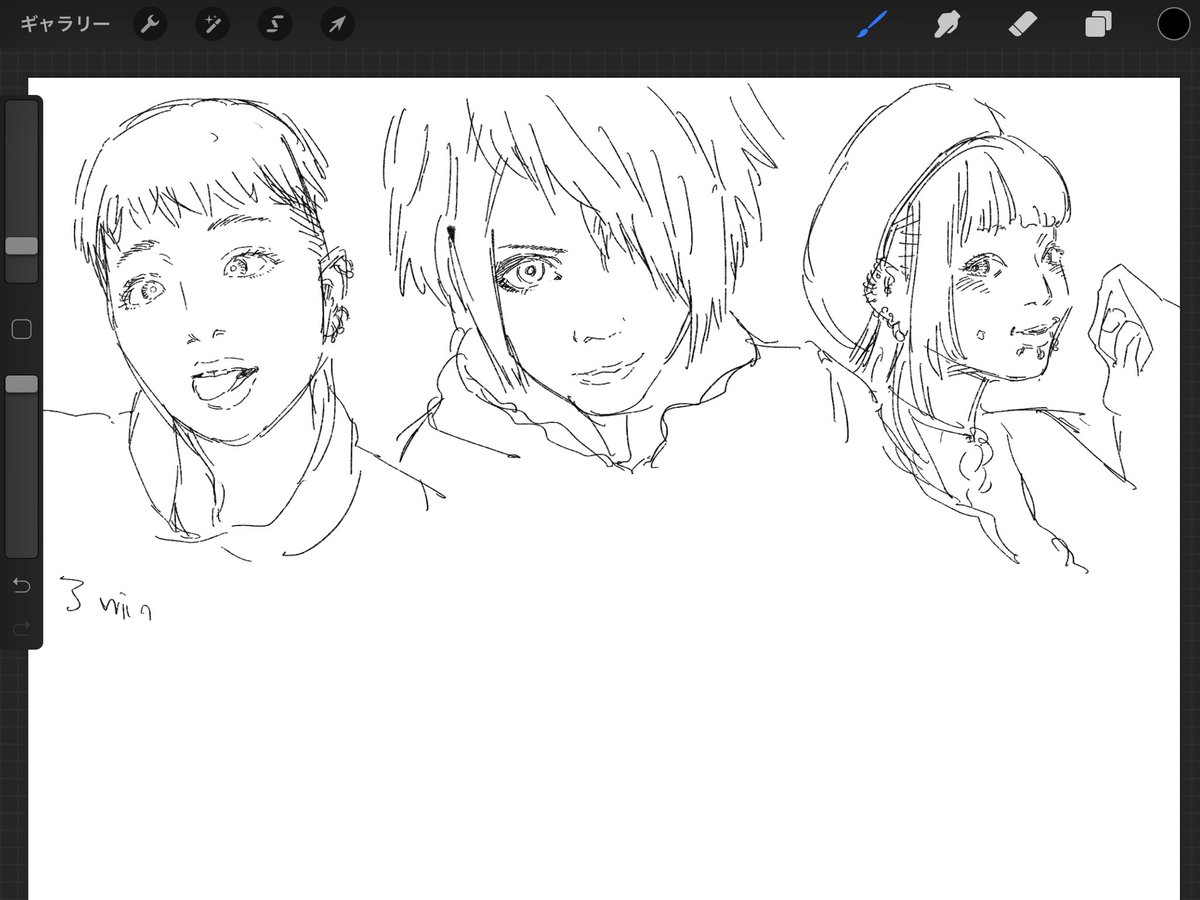The image size is (1200, 900).
Task: Redo the last undone stroke
Action: 22,628
